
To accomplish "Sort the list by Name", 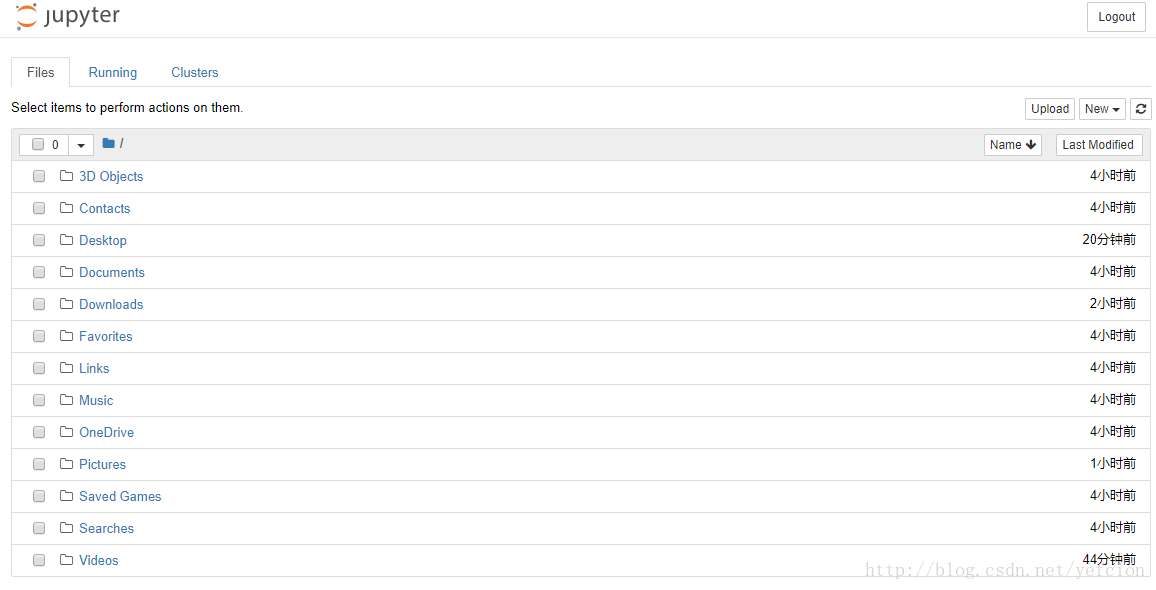I will tap(1013, 145).
